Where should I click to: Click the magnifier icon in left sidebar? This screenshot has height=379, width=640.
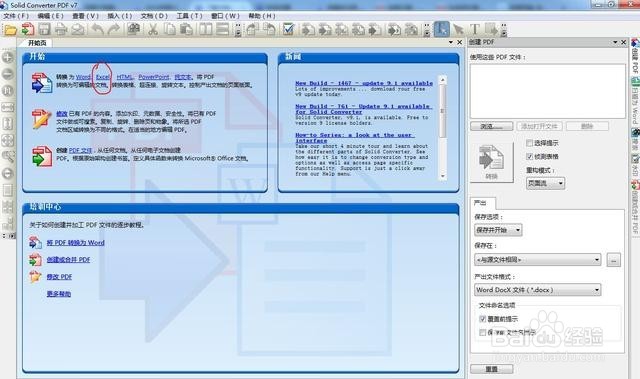(8, 157)
